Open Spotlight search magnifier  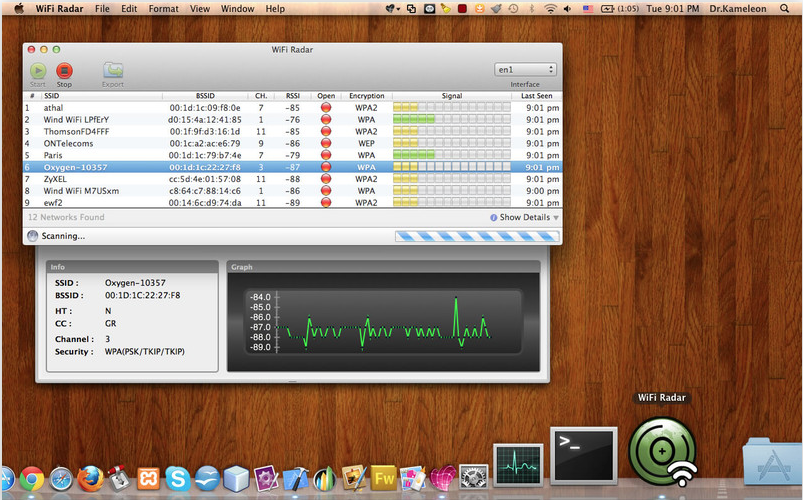coord(784,8)
